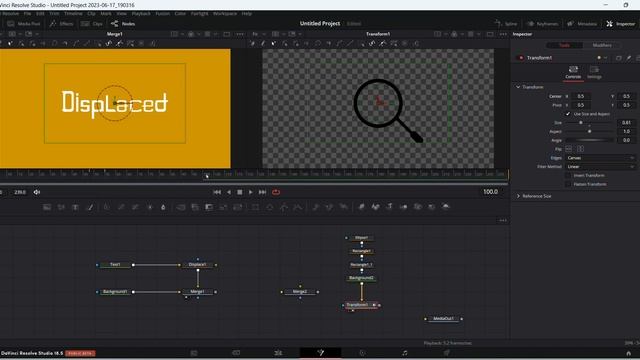This screenshot has width=640, height=360.
Task: Adjust the Aspect slider
Action: [x=589, y=131]
